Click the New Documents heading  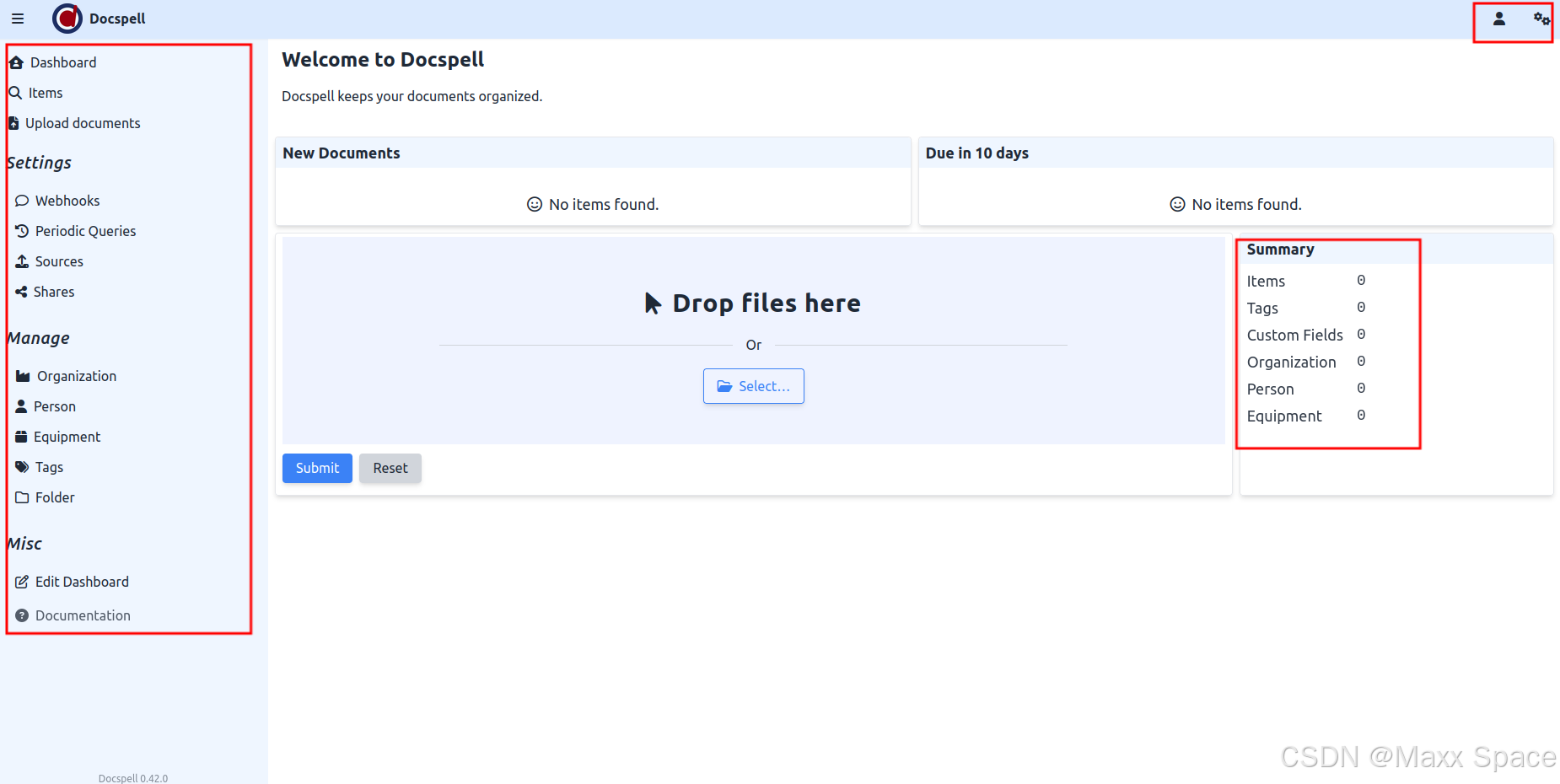pyautogui.click(x=342, y=153)
